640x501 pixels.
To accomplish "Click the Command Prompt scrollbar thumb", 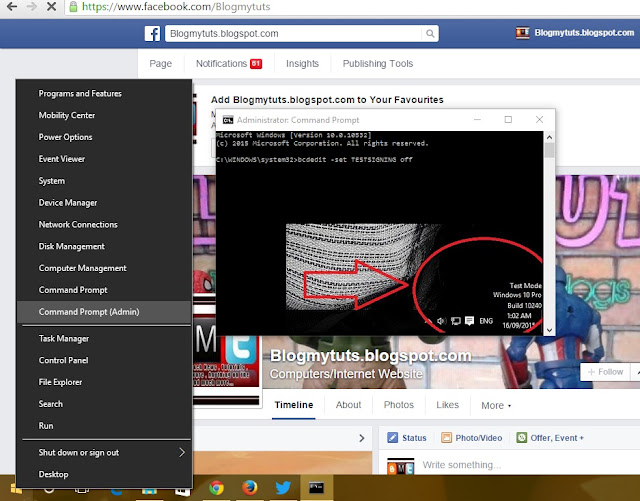I will [x=549, y=150].
